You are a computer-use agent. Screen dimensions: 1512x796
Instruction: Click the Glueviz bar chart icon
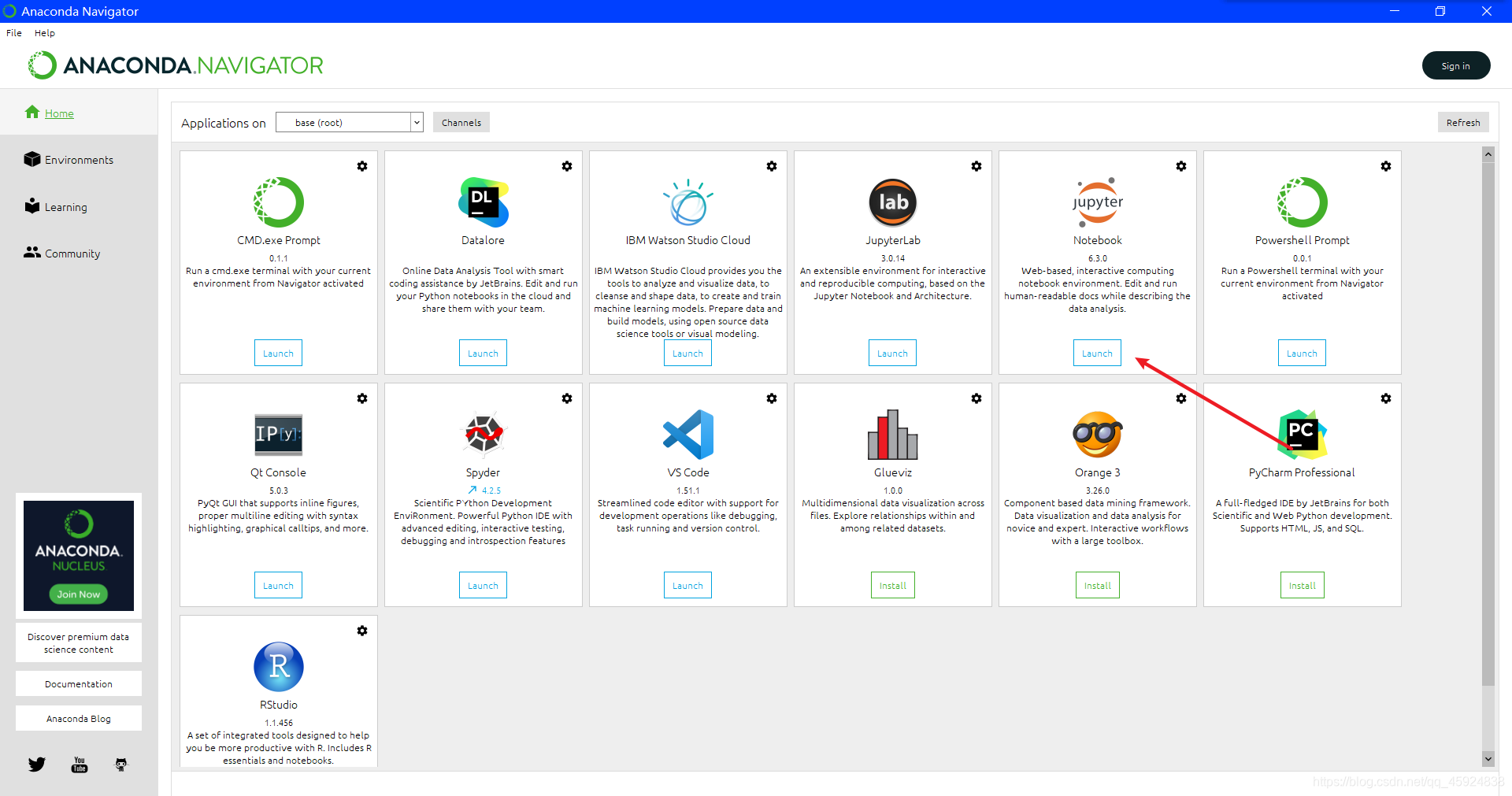tap(893, 434)
